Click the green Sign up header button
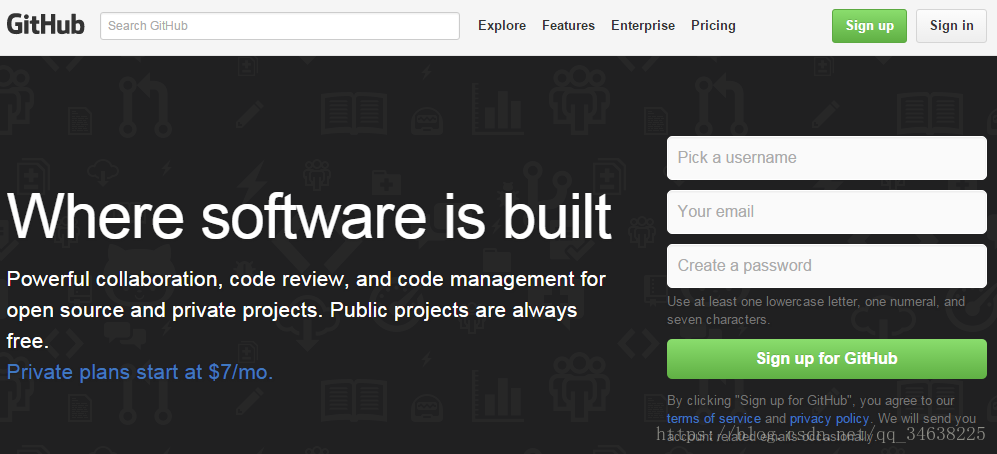 [869, 26]
